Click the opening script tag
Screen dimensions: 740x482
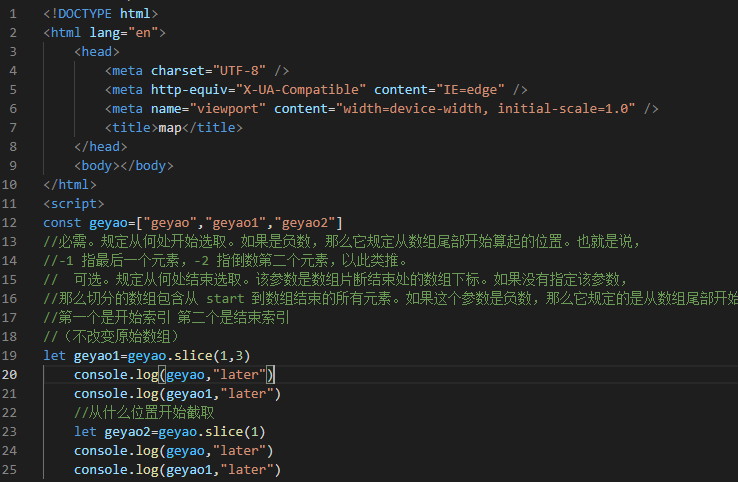(74, 204)
